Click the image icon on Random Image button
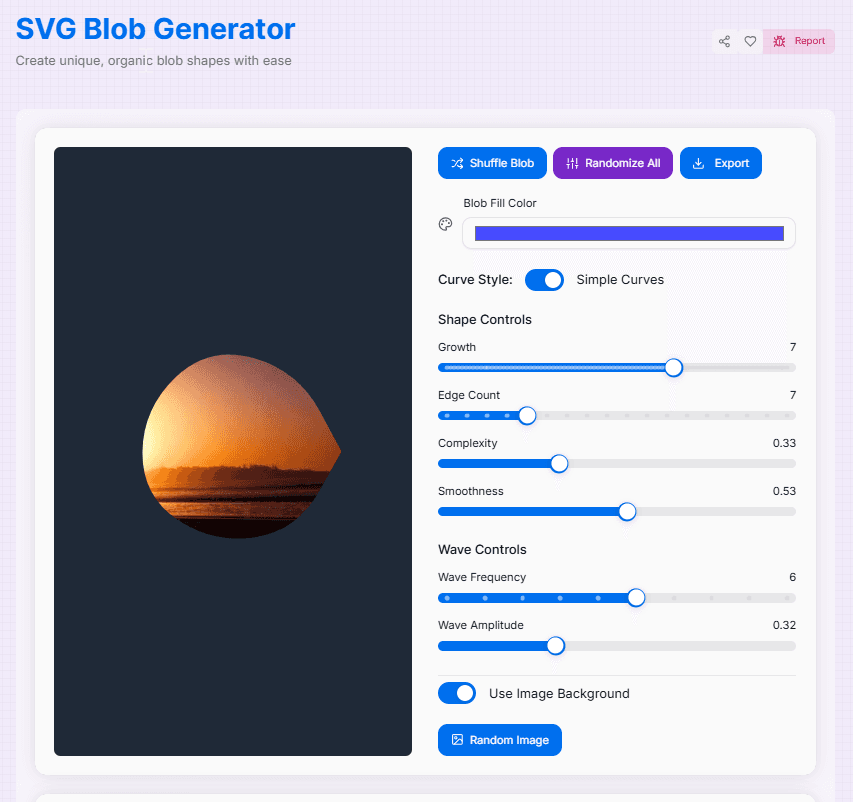Screen dimensions: 853x802 [459, 740]
